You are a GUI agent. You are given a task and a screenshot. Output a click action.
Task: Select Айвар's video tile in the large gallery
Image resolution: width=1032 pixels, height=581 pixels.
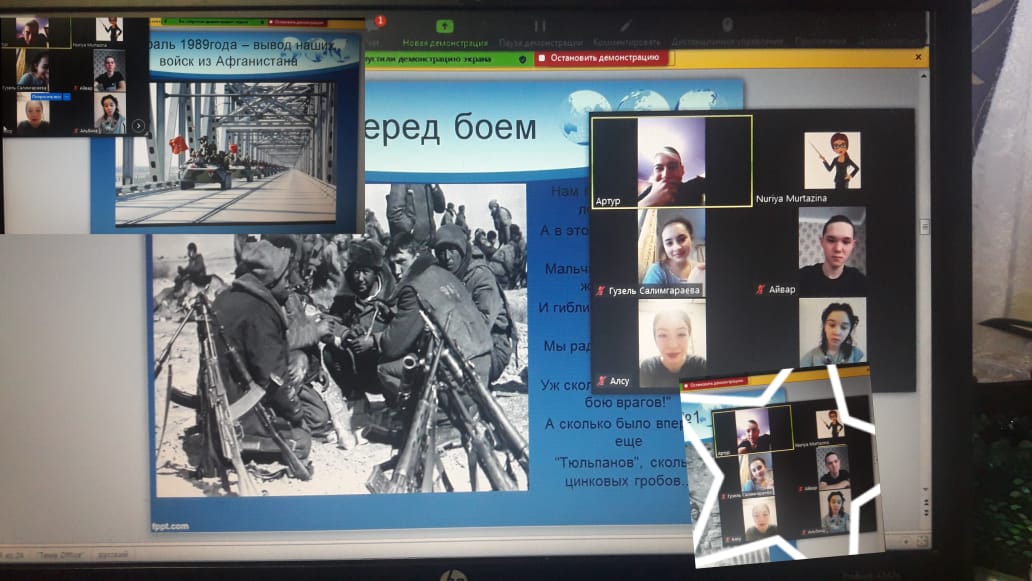click(832, 252)
